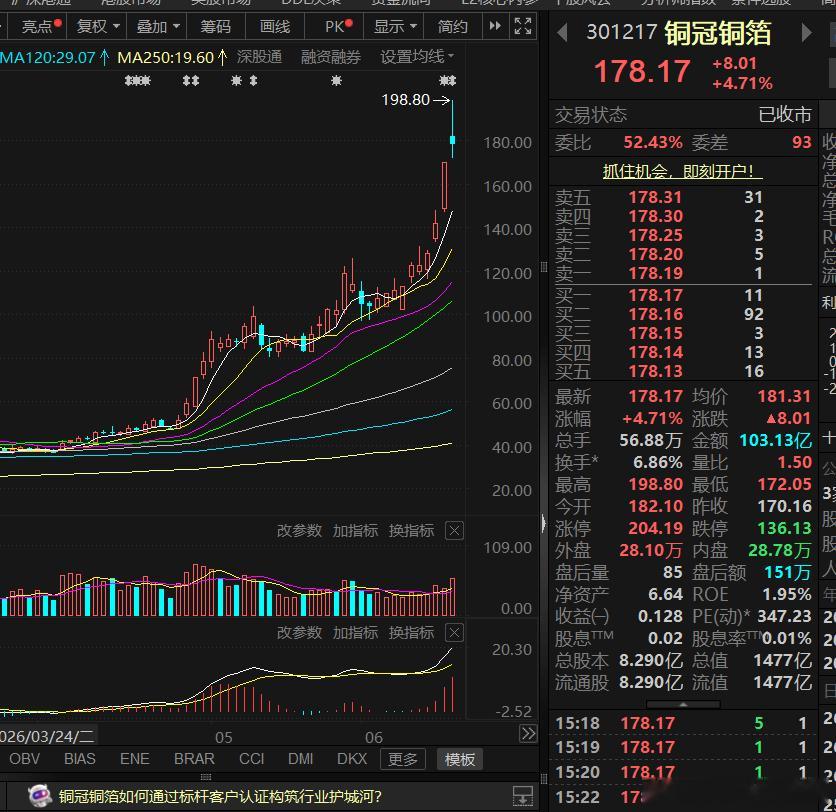Click the 跌停 value 136.13
Screen dimensions: 836x812
(x=784, y=528)
